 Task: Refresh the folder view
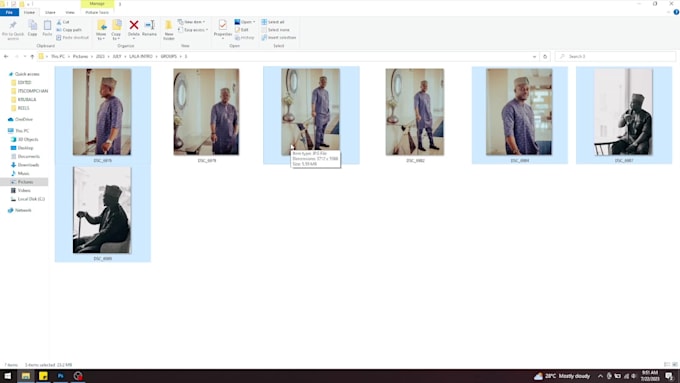545,56
